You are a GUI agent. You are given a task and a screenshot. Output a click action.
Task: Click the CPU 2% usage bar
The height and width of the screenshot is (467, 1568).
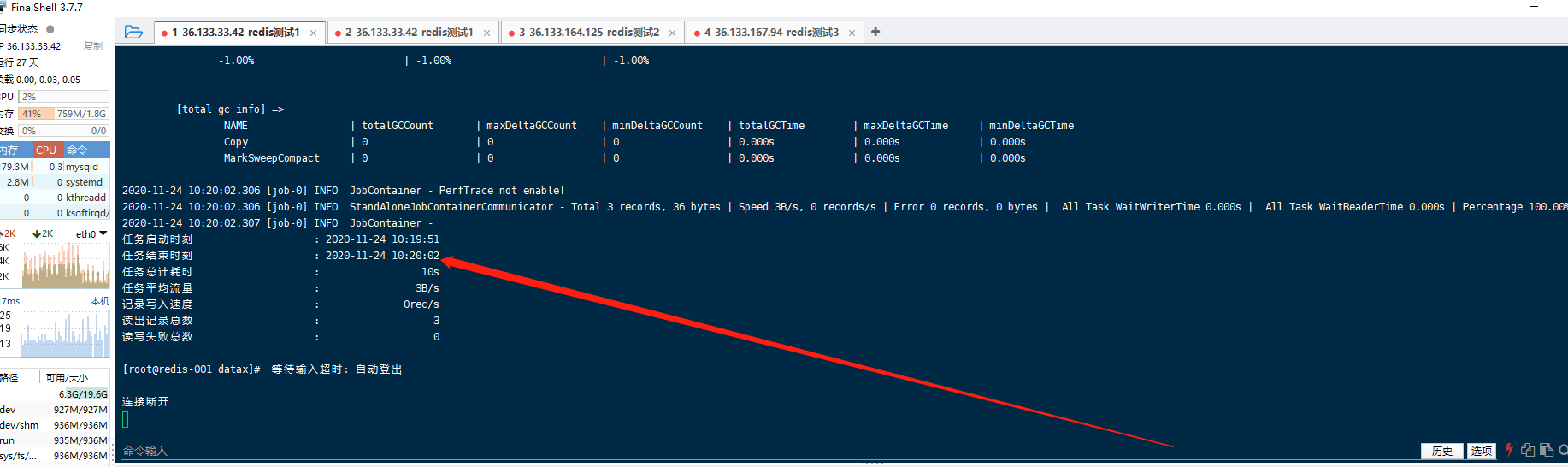(64, 97)
